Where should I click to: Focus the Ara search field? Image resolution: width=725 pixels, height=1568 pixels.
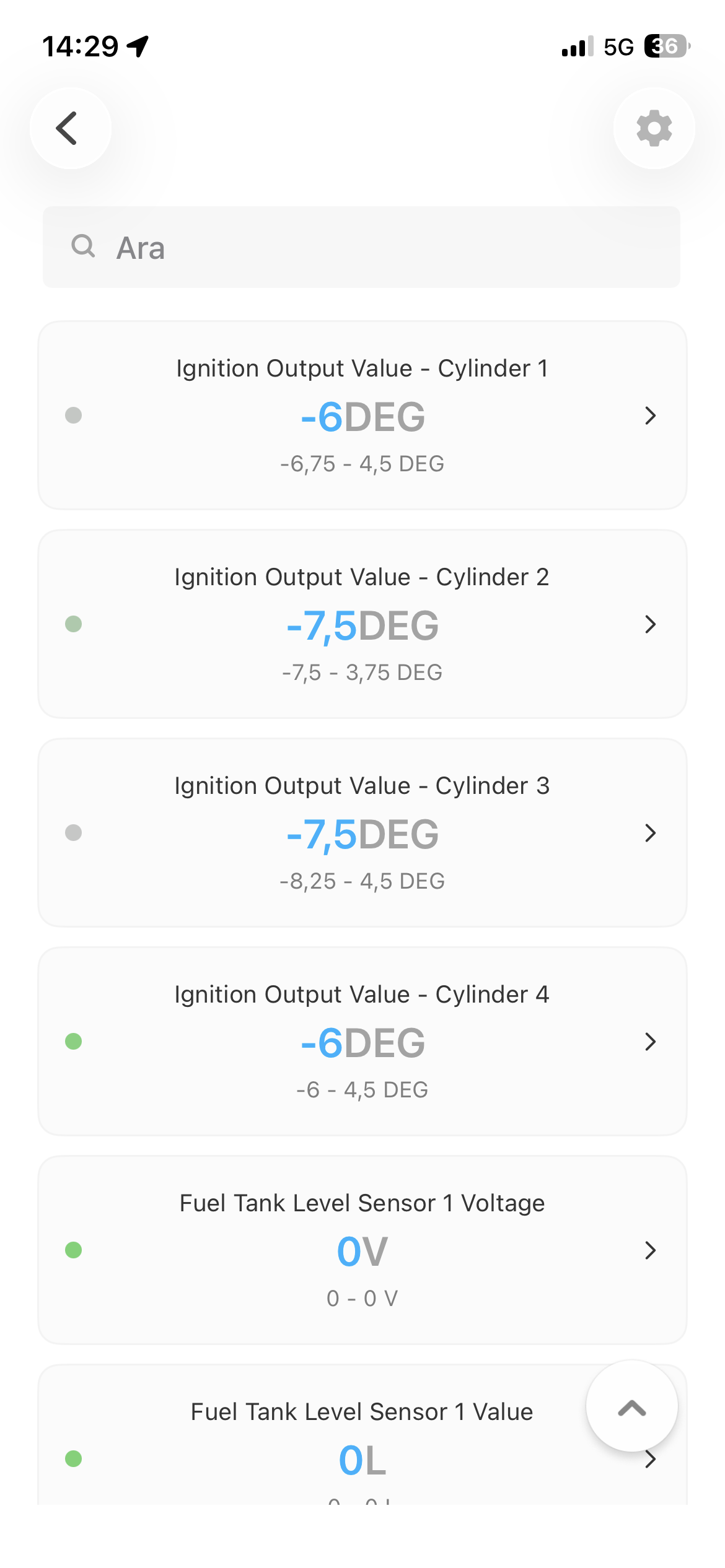(x=361, y=247)
